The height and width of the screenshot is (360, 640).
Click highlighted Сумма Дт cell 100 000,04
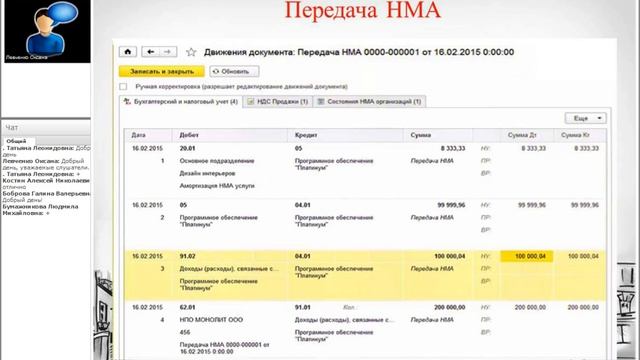pos(527,256)
